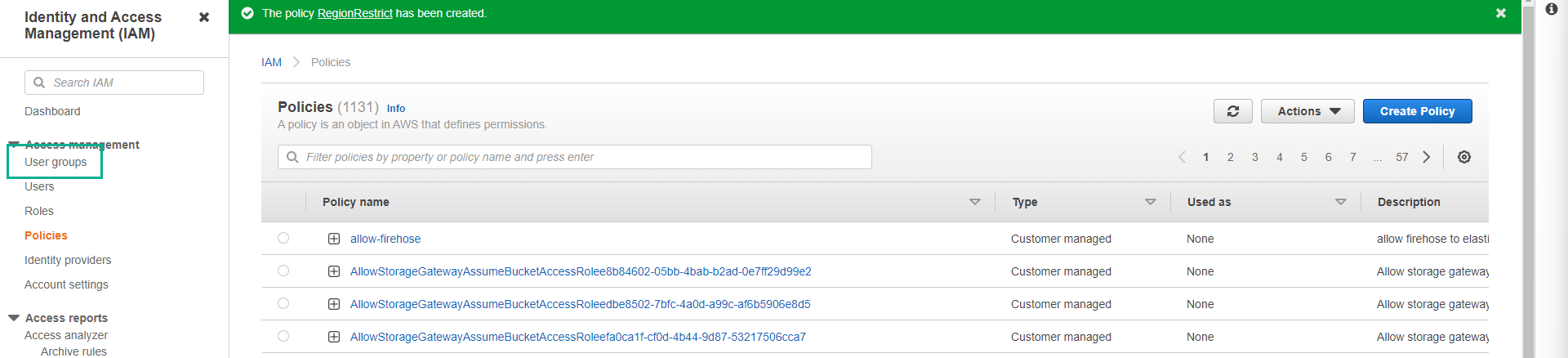
Task: Click the IAM breadcrumb link
Action: 271,62
